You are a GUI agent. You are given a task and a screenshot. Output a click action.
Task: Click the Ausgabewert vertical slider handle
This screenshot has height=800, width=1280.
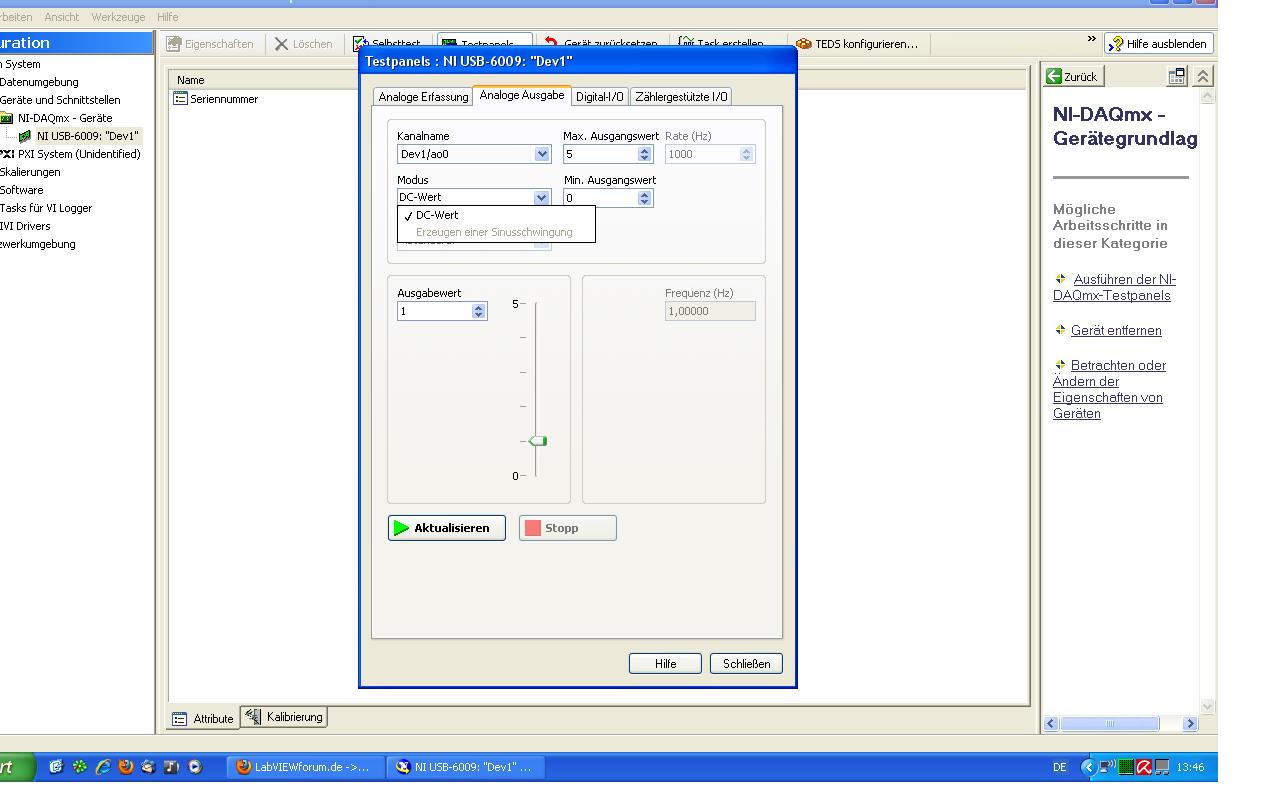[x=538, y=441]
